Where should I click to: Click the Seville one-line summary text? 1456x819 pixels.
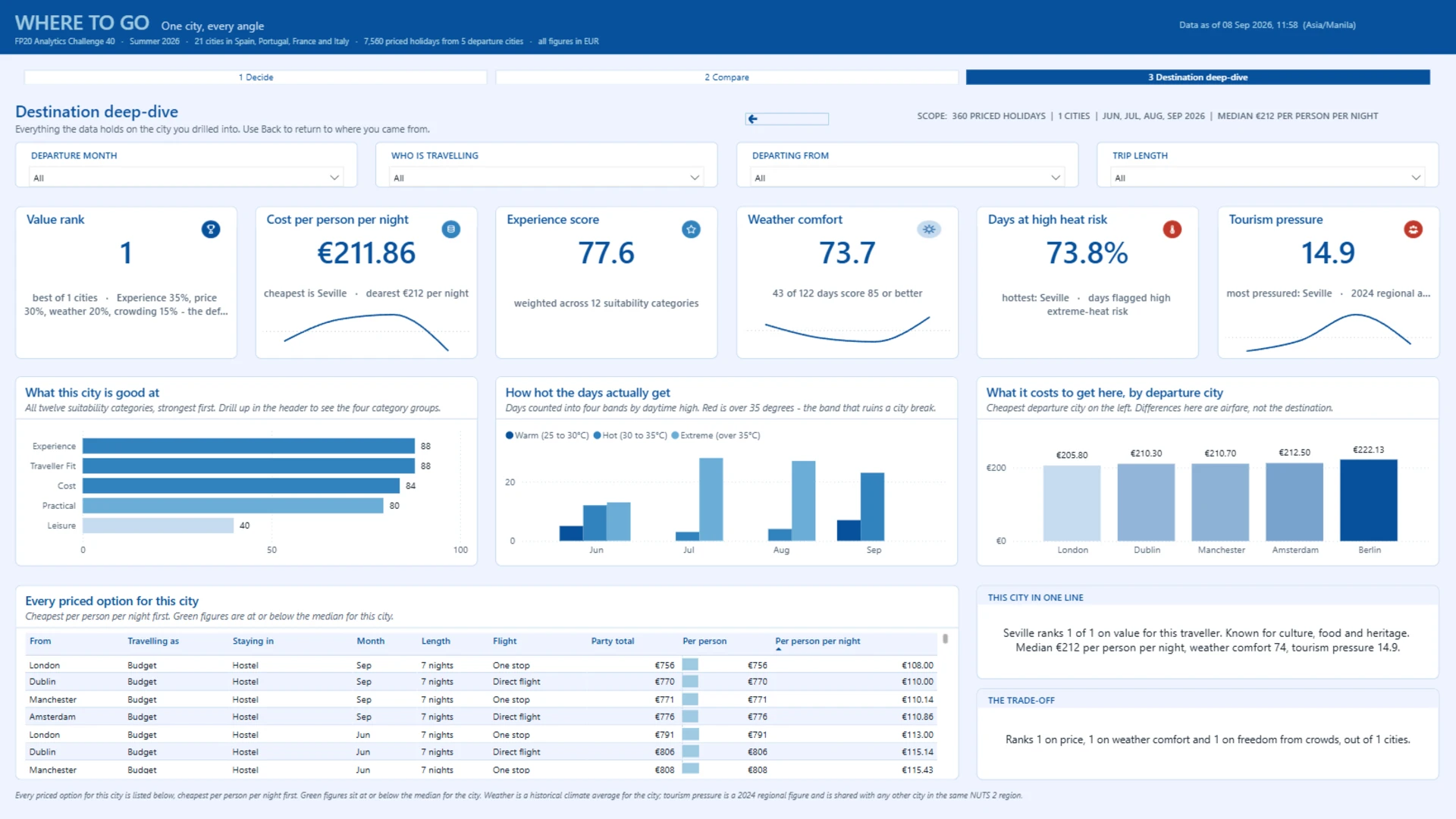[1207, 640]
